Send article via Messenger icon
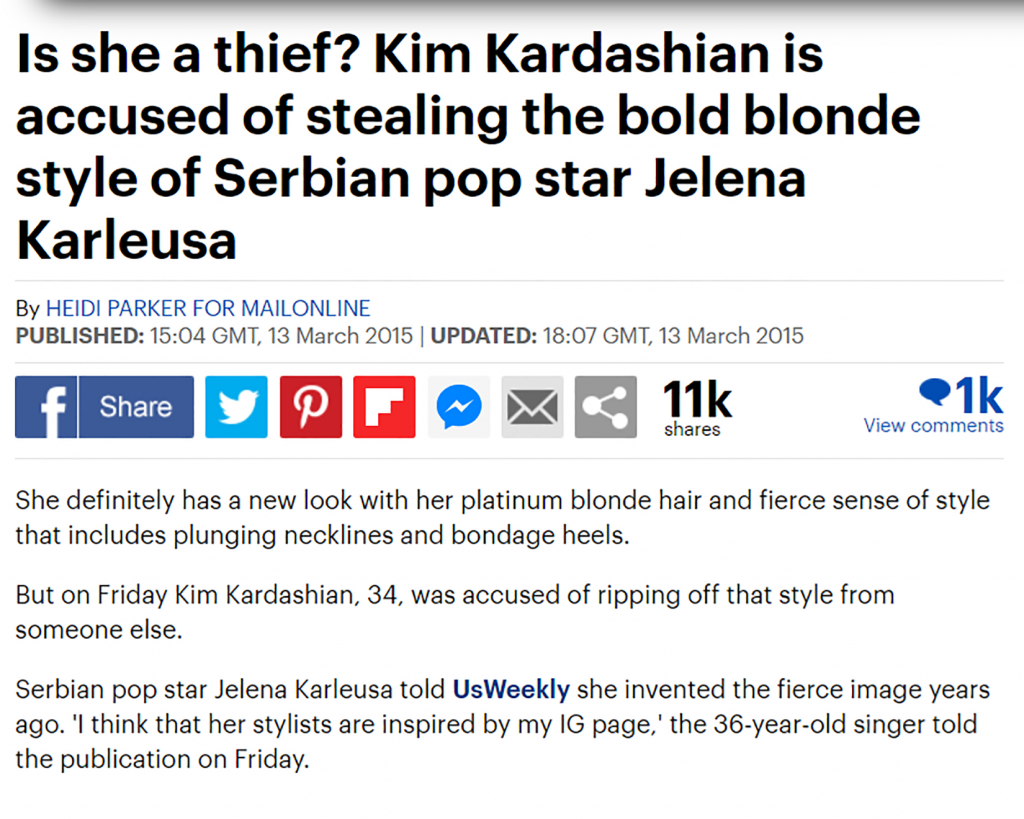 coord(459,407)
